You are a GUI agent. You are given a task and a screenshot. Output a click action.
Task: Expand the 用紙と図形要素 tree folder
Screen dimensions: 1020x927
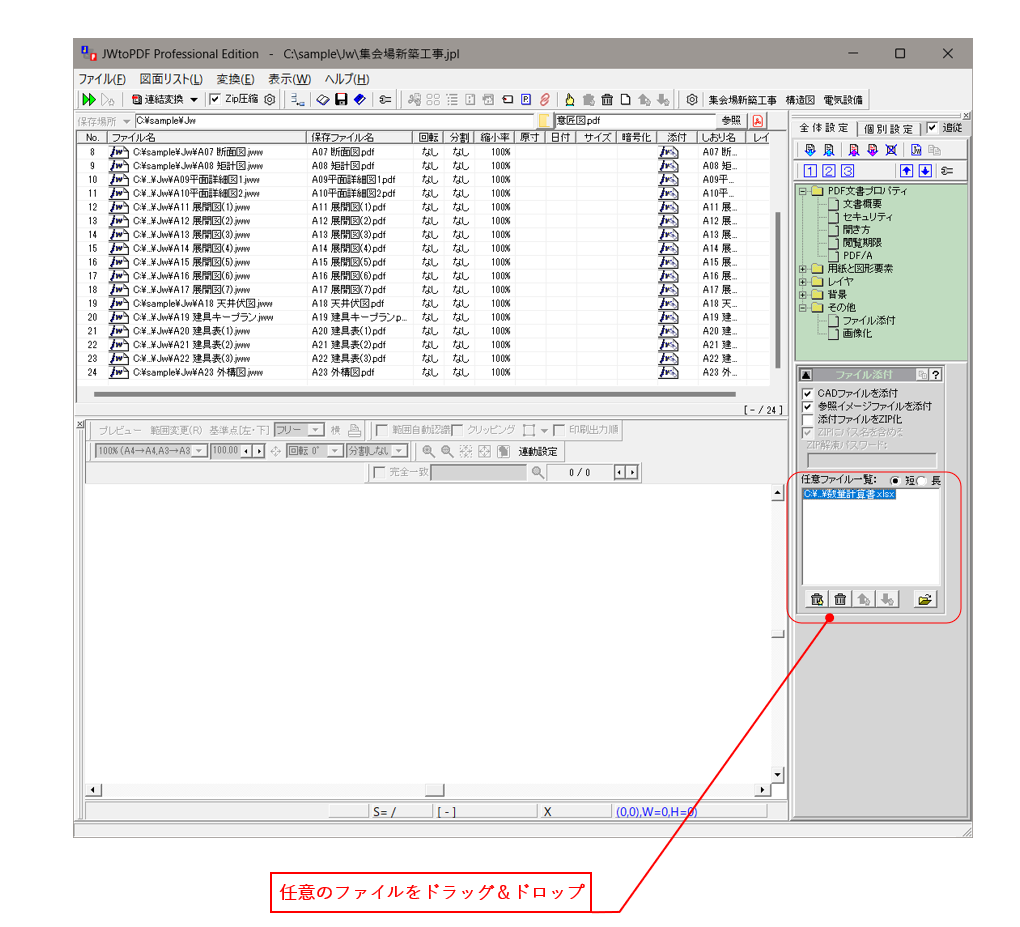click(x=803, y=269)
